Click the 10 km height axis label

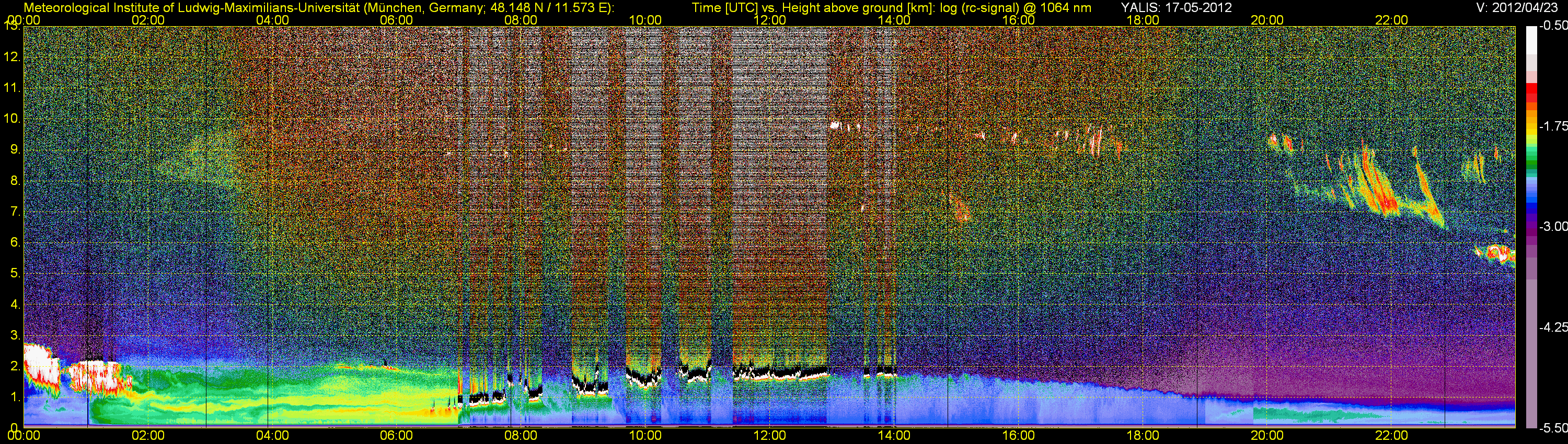point(11,118)
